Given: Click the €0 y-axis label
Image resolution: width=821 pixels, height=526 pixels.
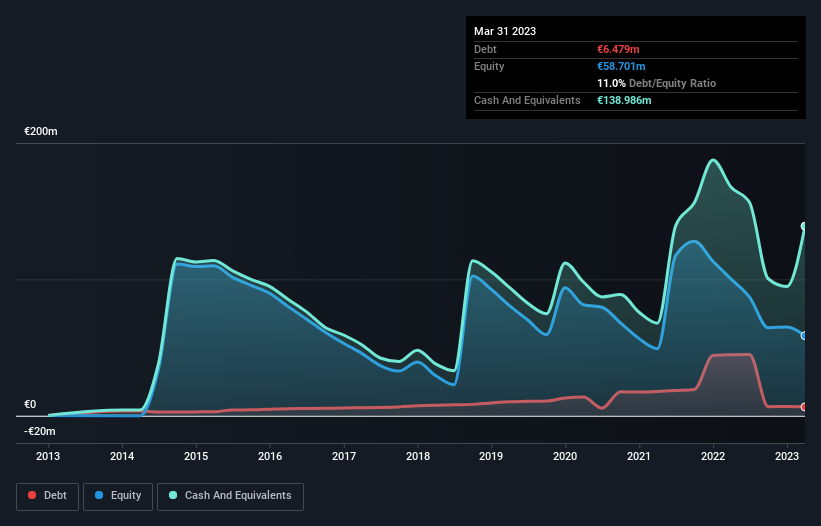Looking at the screenshot, I should pos(30,404).
